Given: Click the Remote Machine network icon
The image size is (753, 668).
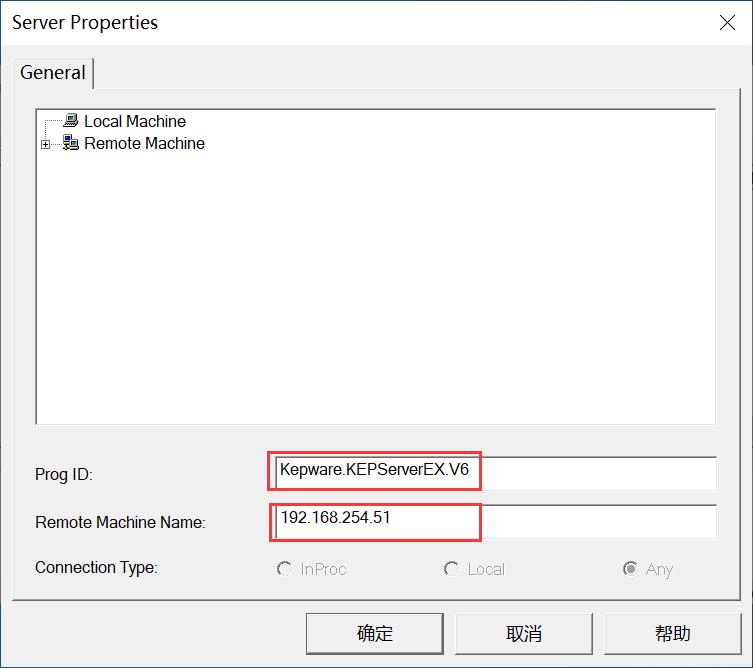Looking at the screenshot, I should pos(71,143).
